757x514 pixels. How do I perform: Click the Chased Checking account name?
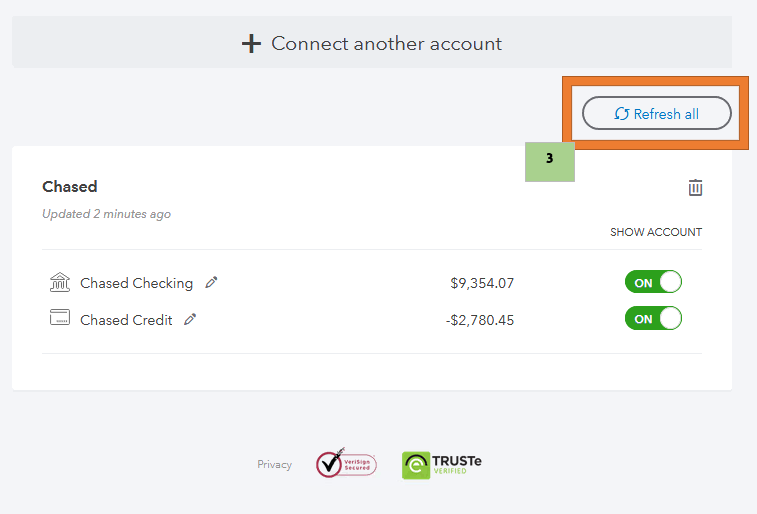136,283
